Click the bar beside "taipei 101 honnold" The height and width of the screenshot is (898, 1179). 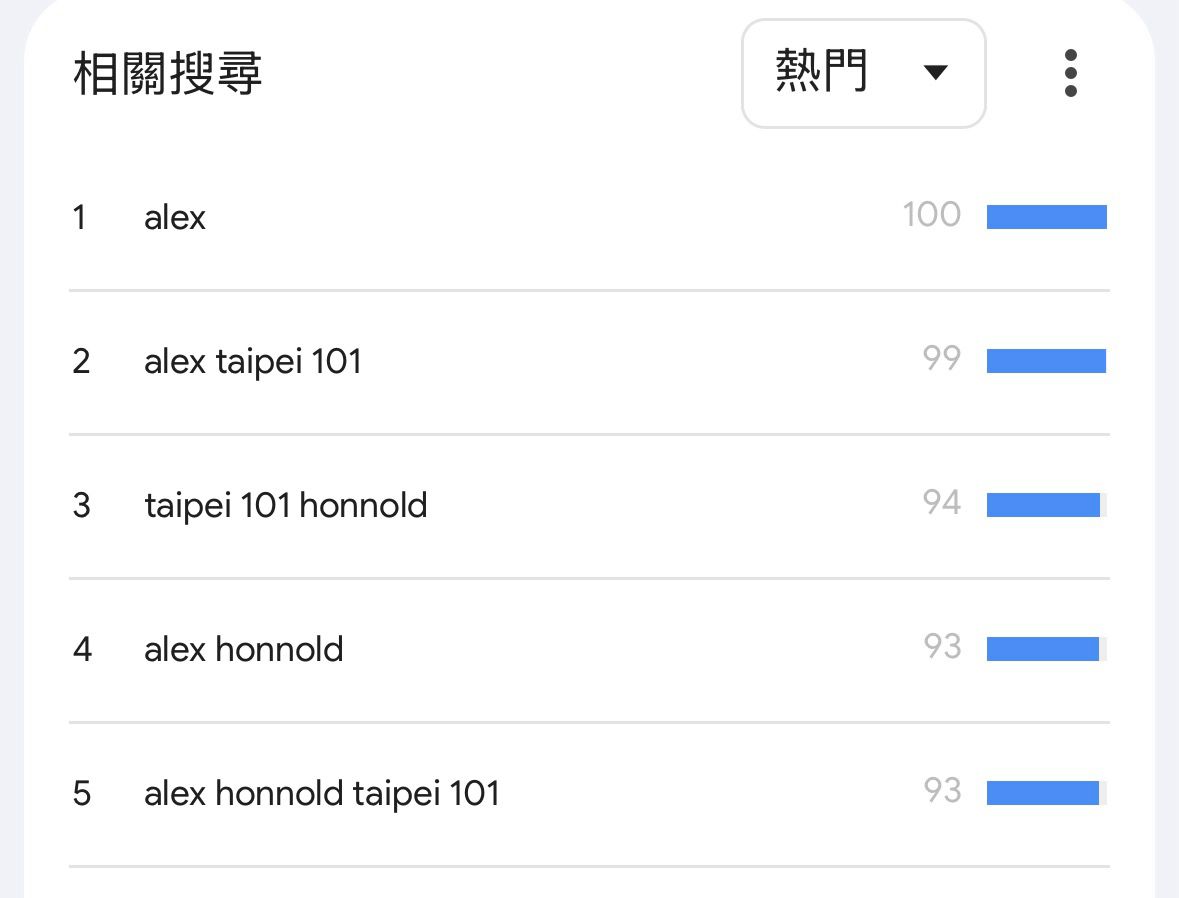1043,505
